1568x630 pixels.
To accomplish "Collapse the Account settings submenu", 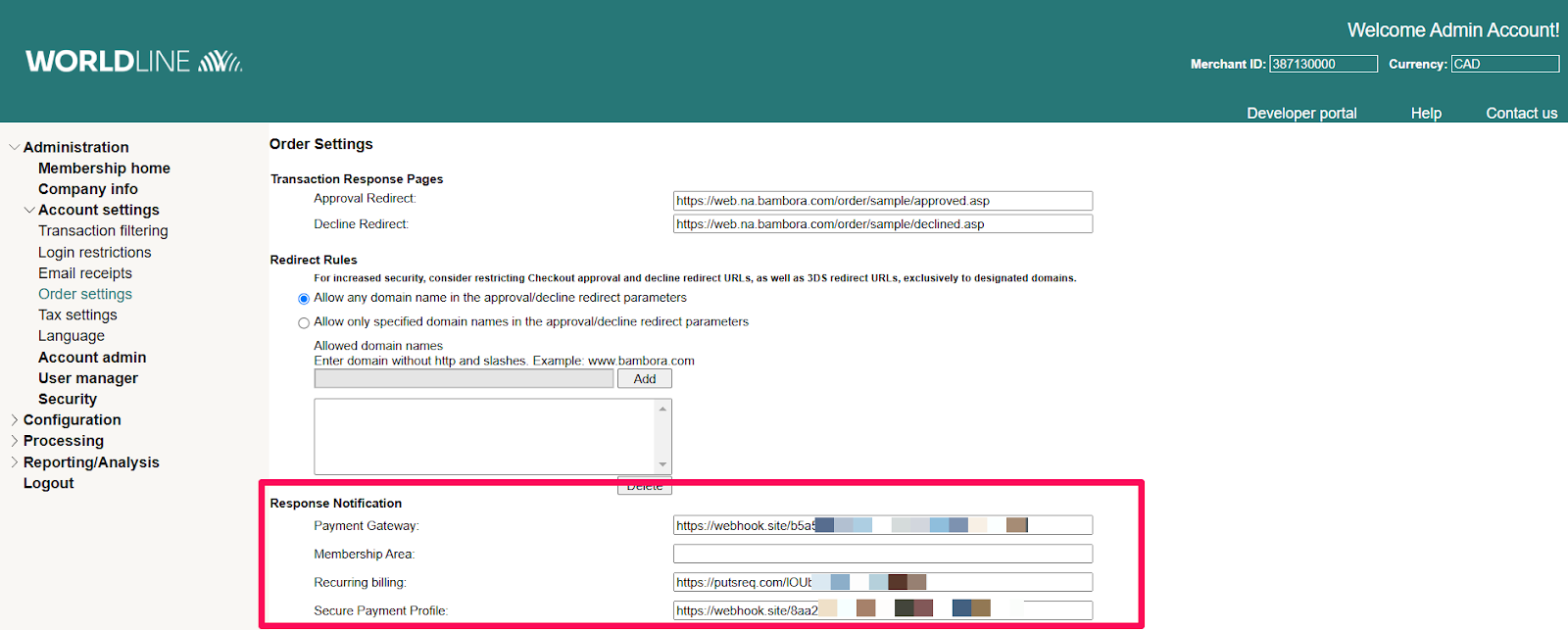I will (x=29, y=210).
